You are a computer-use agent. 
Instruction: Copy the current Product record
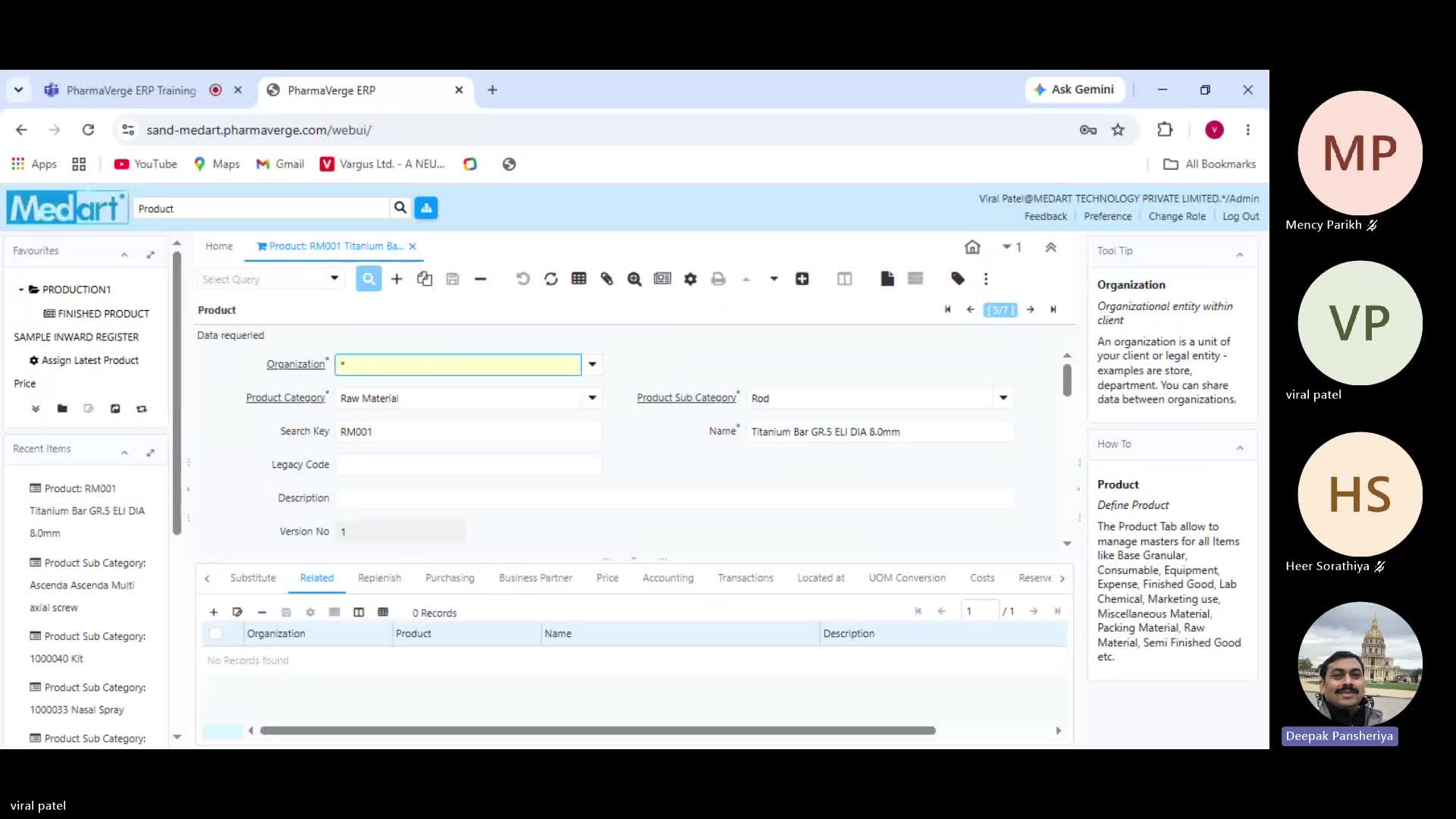pos(425,279)
